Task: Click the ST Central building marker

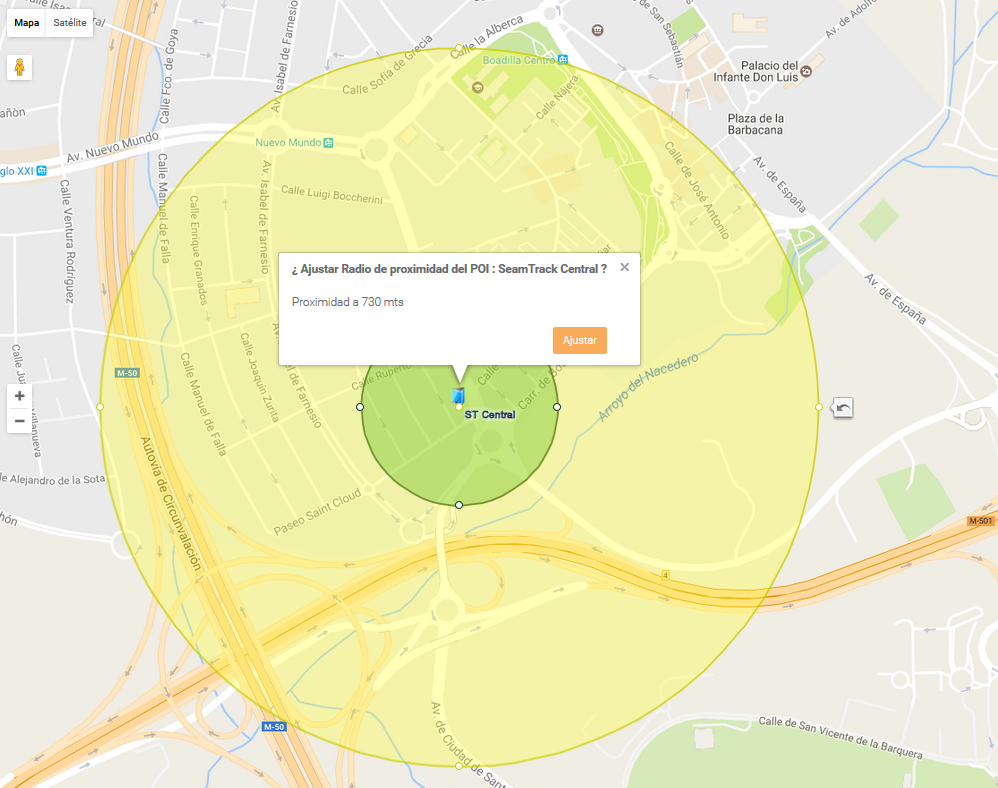Action: click(458, 395)
